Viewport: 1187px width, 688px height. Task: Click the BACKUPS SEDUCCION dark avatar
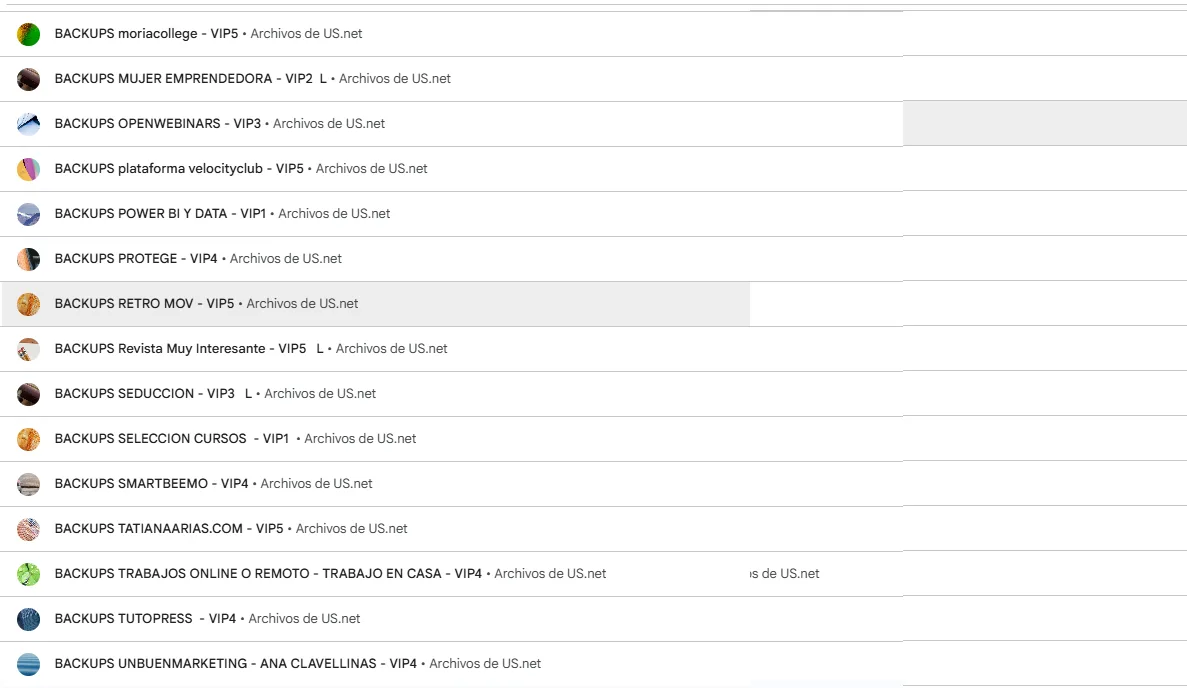29,394
